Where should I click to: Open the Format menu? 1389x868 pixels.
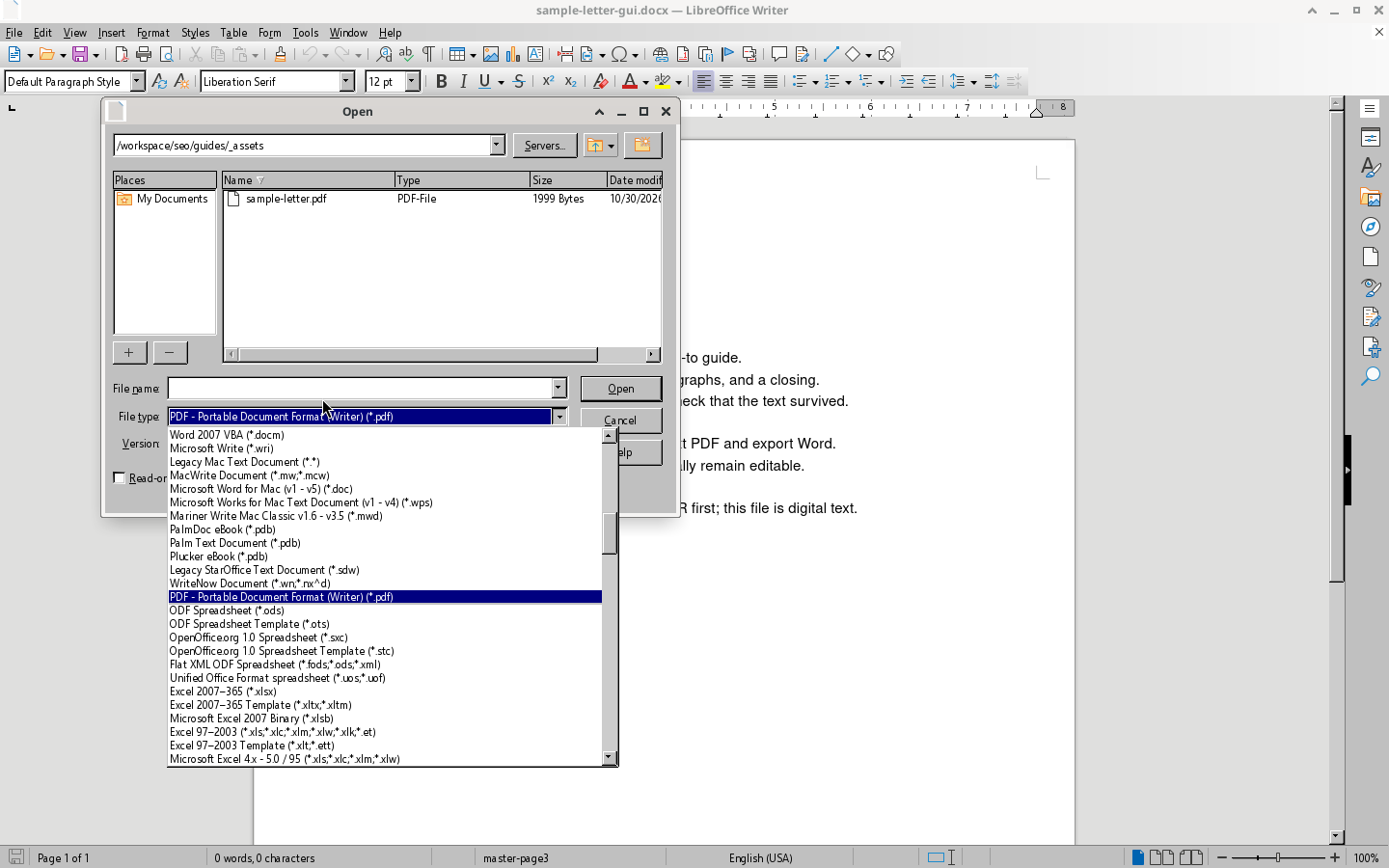pyautogui.click(x=152, y=33)
